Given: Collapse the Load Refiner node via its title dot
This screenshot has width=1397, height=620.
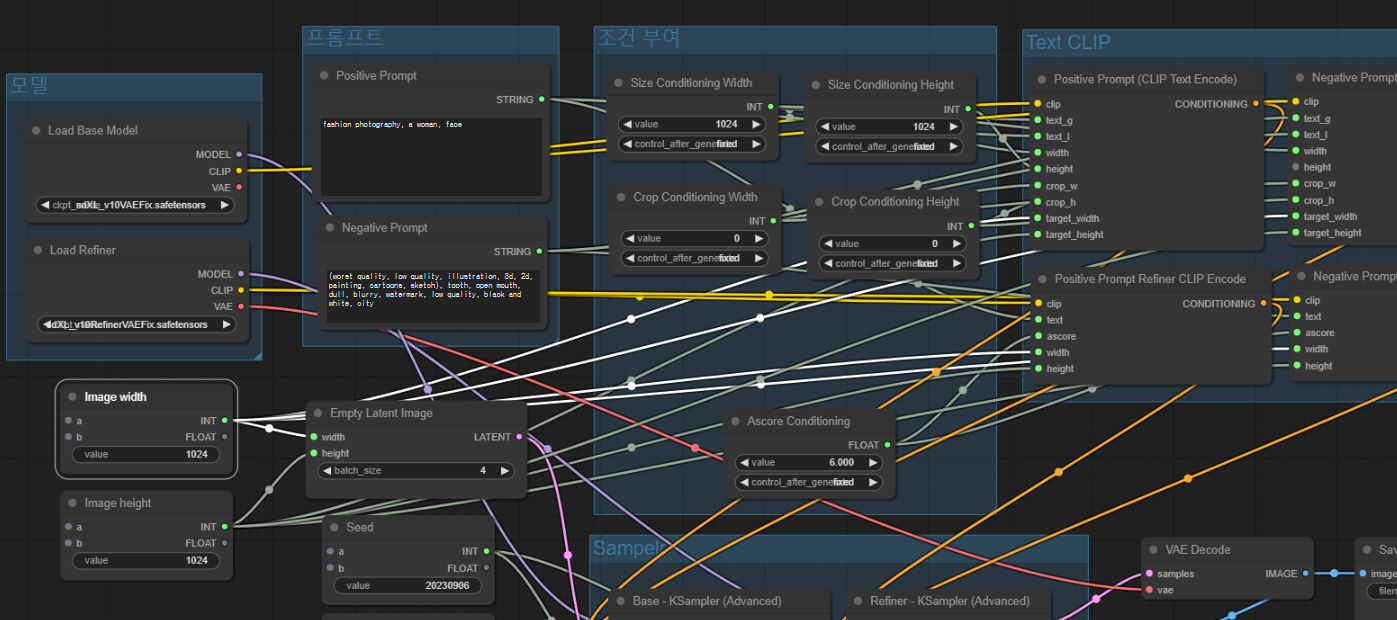Looking at the screenshot, I should [x=39, y=250].
